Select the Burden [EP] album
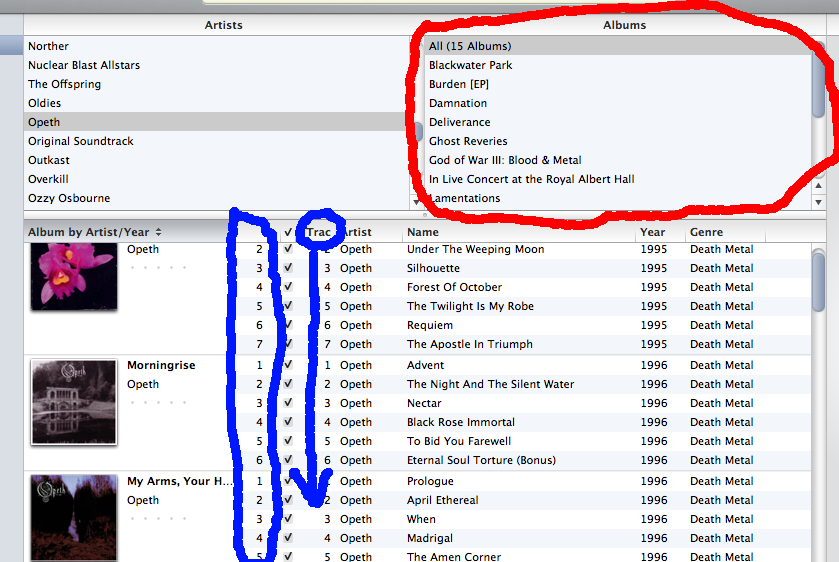The width and height of the screenshot is (839, 562). 618,84
